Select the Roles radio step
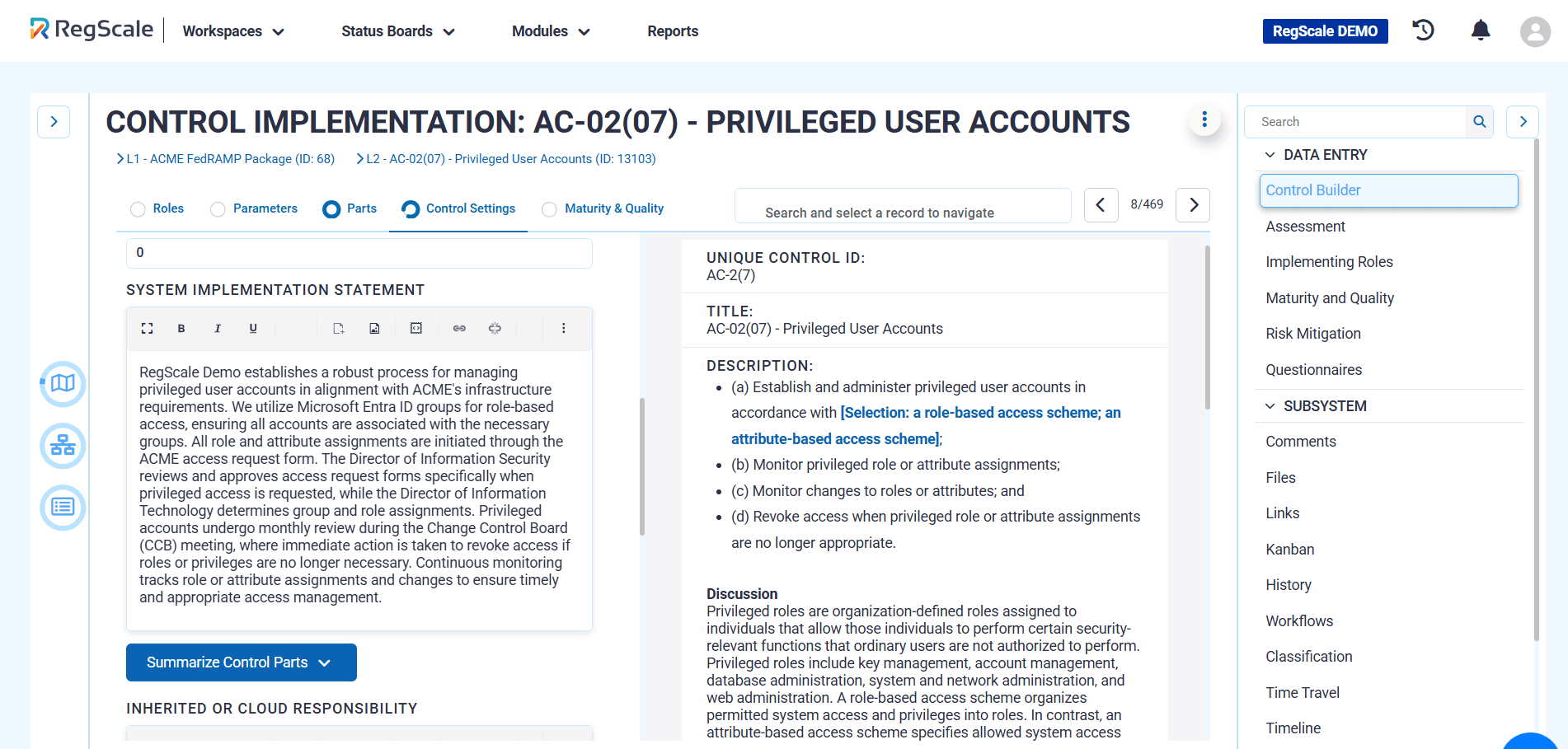 pyautogui.click(x=157, y=208)
